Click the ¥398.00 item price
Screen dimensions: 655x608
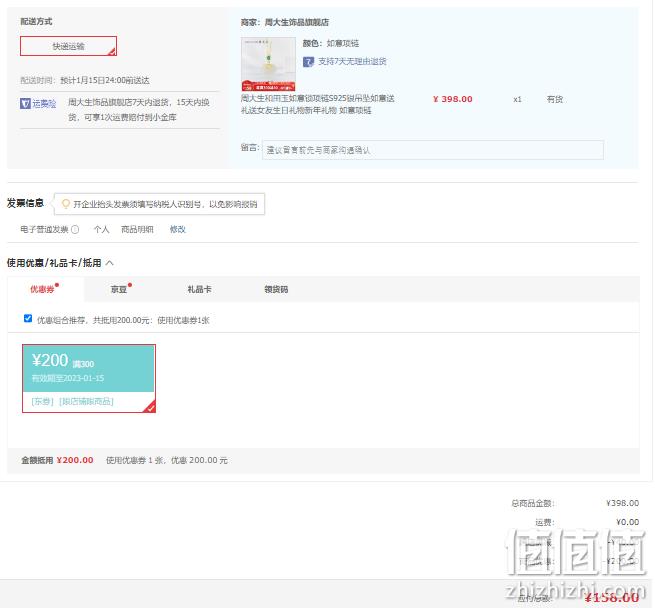pyautogui.click(x=453, y=99)
